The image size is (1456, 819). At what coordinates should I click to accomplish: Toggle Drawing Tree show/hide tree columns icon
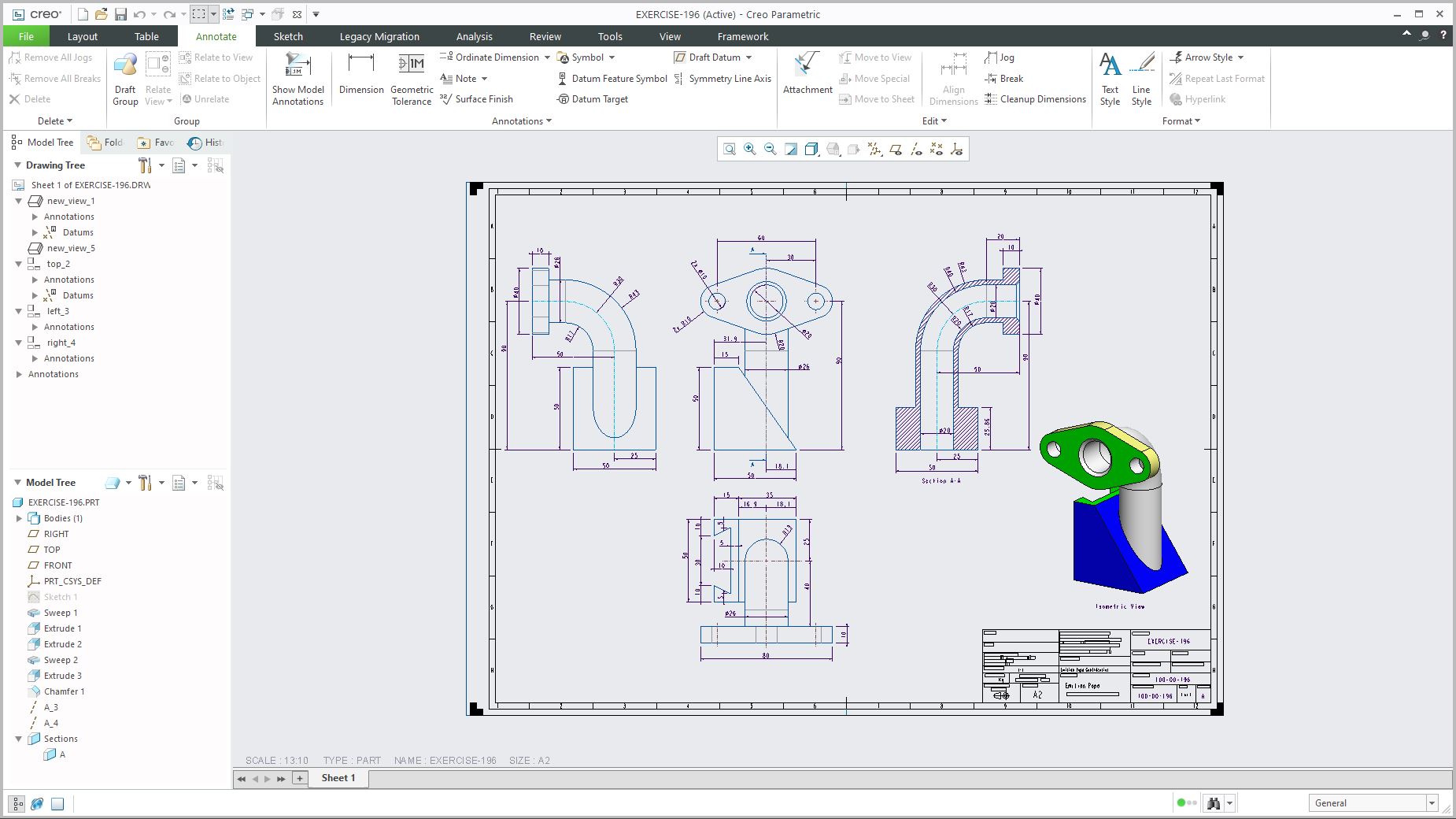pos(215,165)
